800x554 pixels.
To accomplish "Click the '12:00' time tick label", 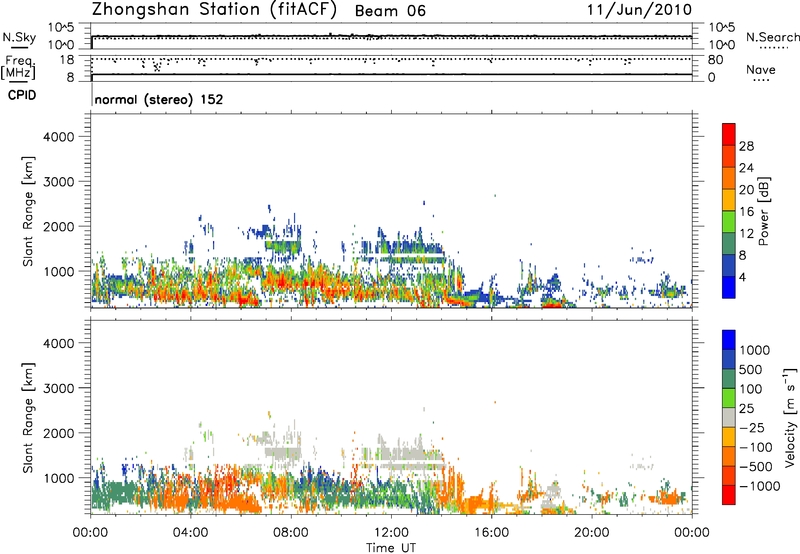I will coord(391,533).
